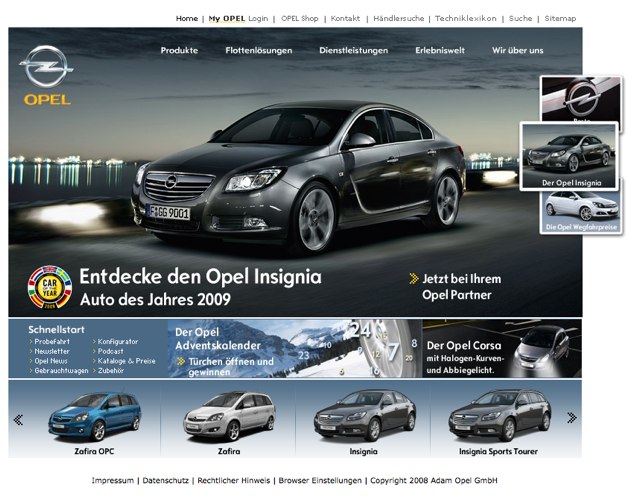The image size is (630, 499).
Task: Go to Probefahrt in Schnellstart
Action: [x=52, y=341]
